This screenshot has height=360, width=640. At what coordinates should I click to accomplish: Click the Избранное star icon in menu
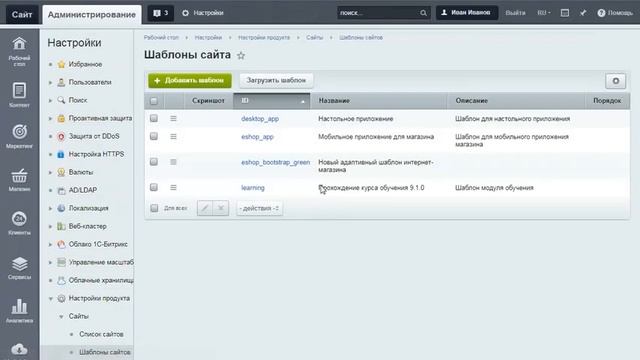[61, 64]
